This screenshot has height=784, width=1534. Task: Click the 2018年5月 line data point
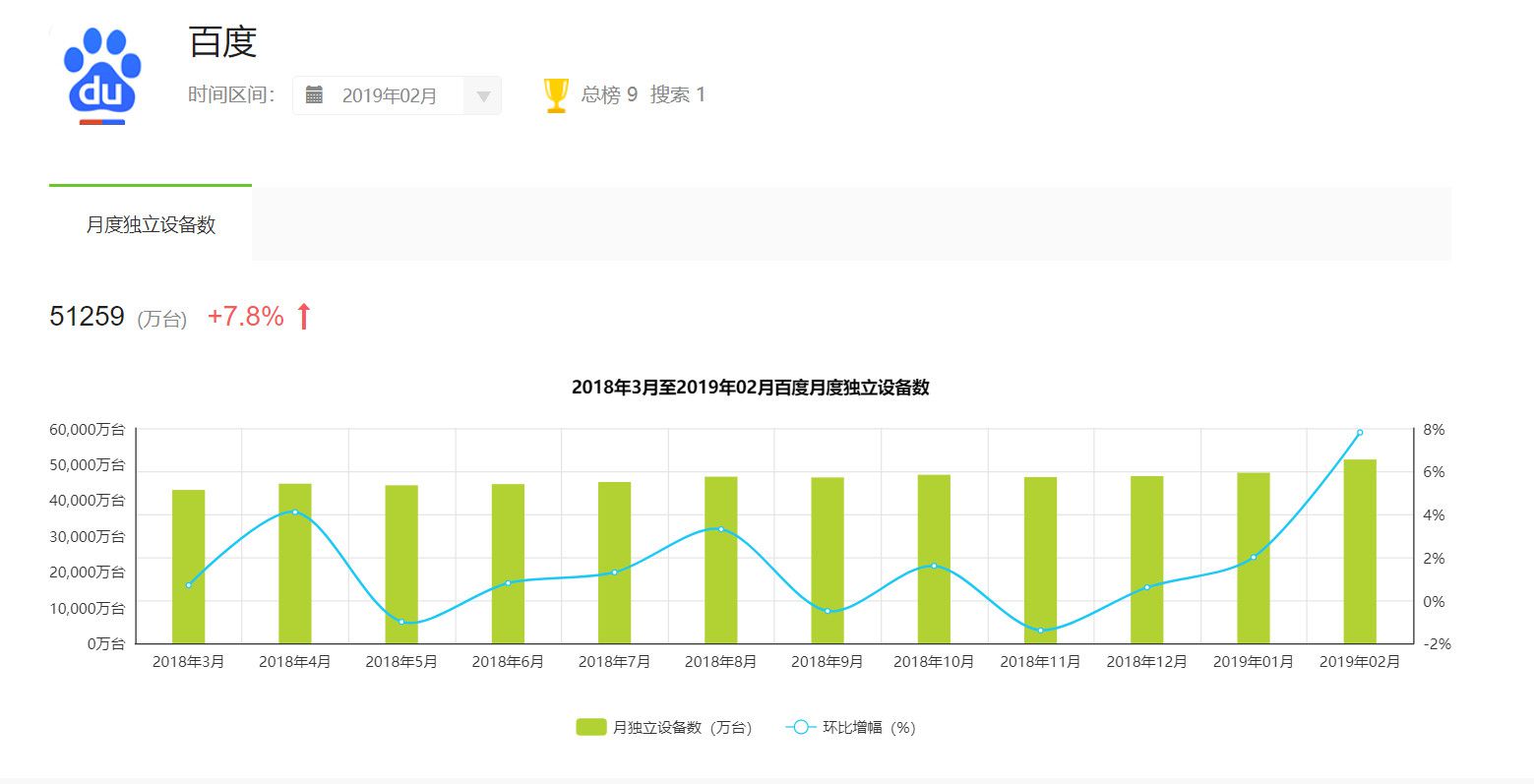click(x=401, y=622)
